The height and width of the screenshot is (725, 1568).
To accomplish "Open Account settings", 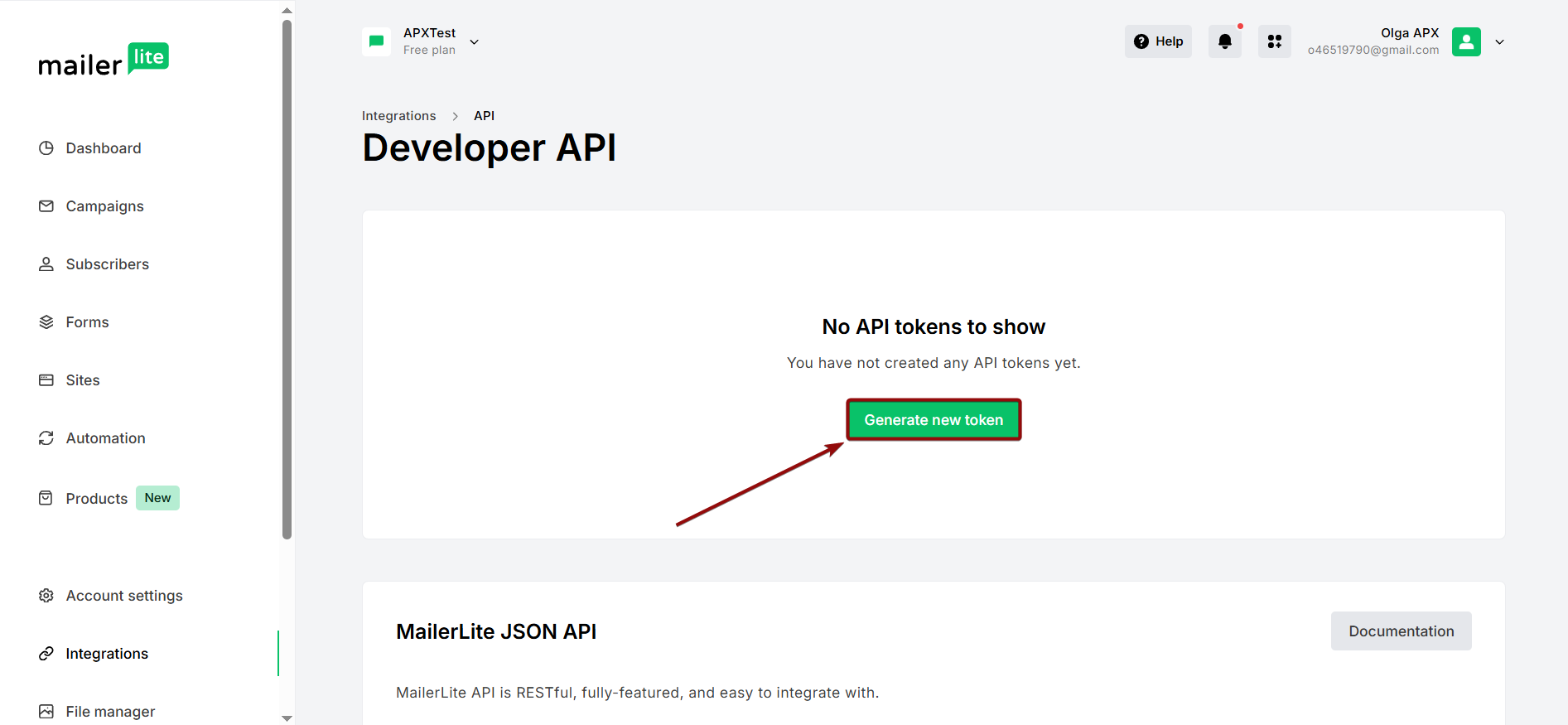I will pos(124,596).
